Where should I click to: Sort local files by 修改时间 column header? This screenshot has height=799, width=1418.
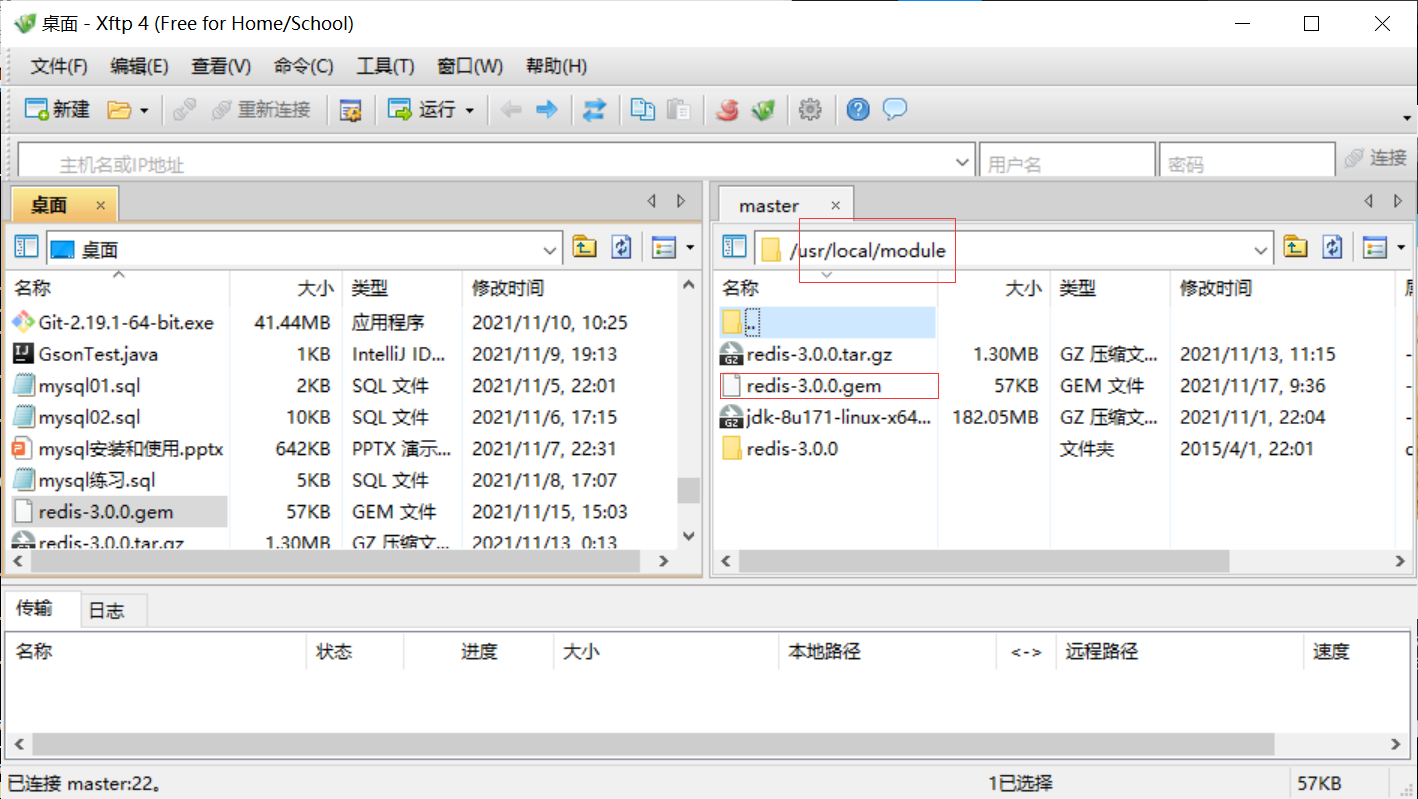click(508, 288)
